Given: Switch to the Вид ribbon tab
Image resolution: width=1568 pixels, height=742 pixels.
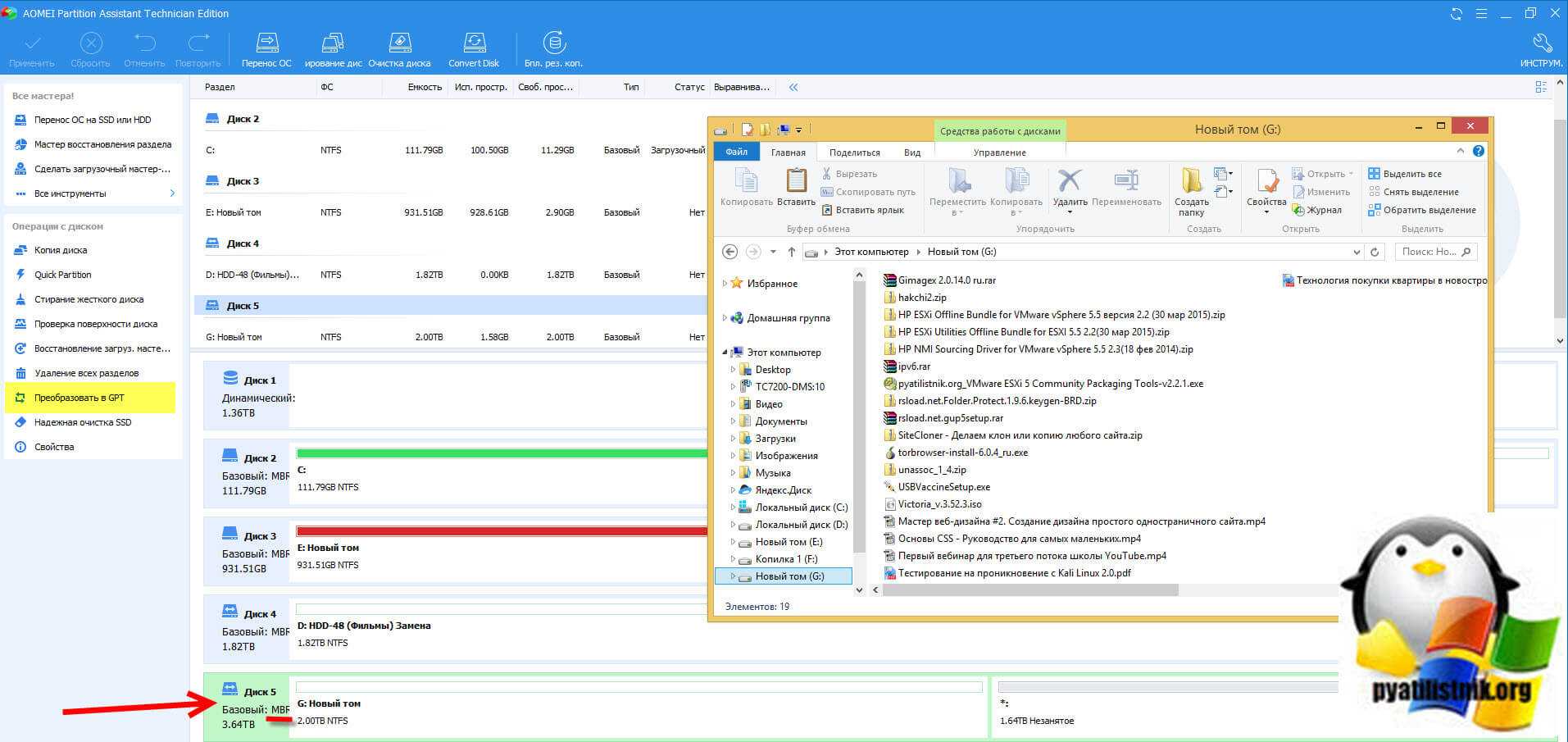Looking at the screenshot, I should pyautogui.click(x=911, y=152).
